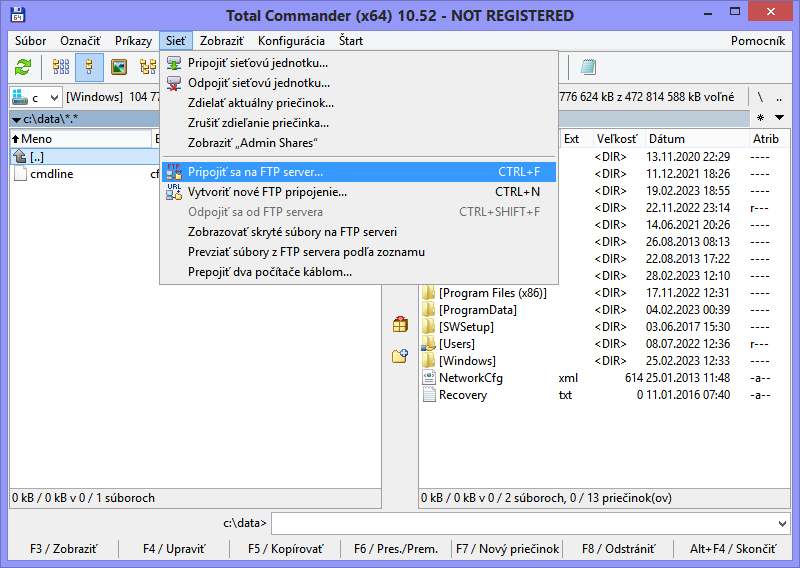
Task: Expand the command line history dropdown
Action: click(781, 523)
